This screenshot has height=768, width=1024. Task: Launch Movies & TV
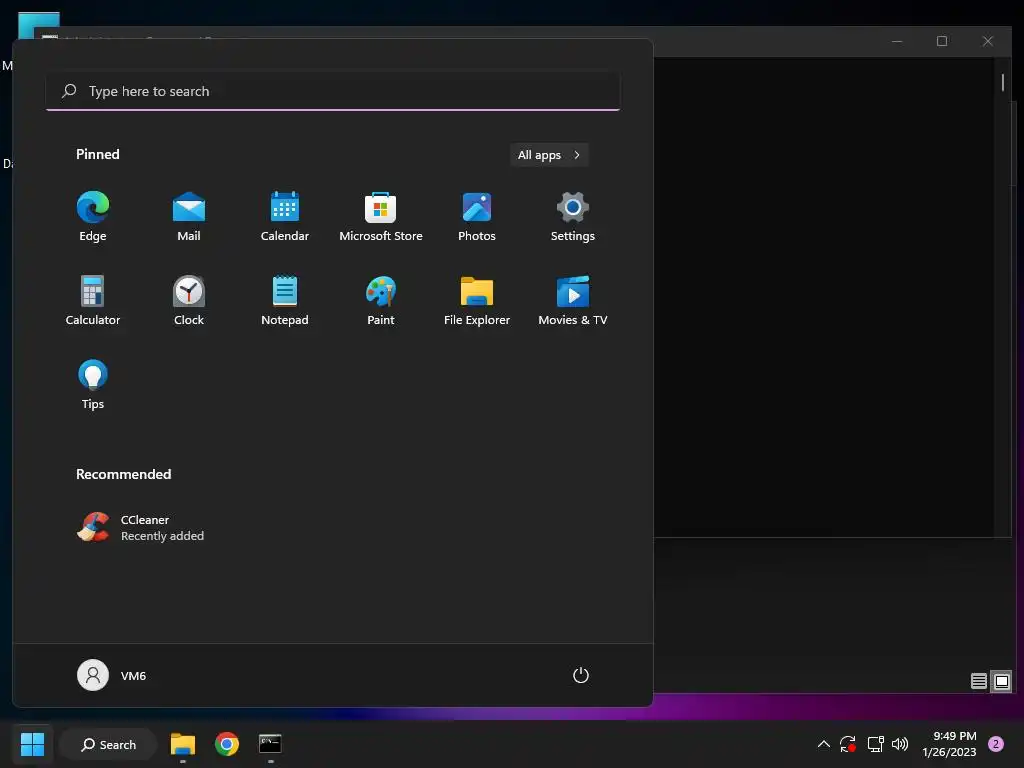(x=573, y=300)
